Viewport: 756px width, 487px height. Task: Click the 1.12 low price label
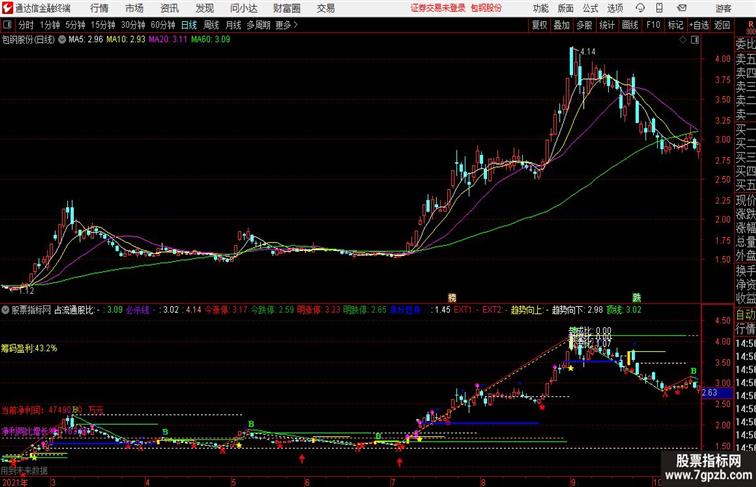27,291
